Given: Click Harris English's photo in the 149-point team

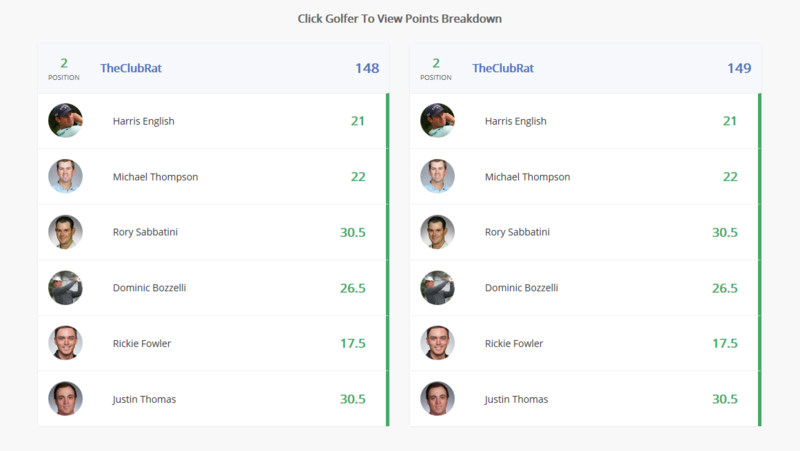Looking at the screenshot, I should (x=437, y=121).
